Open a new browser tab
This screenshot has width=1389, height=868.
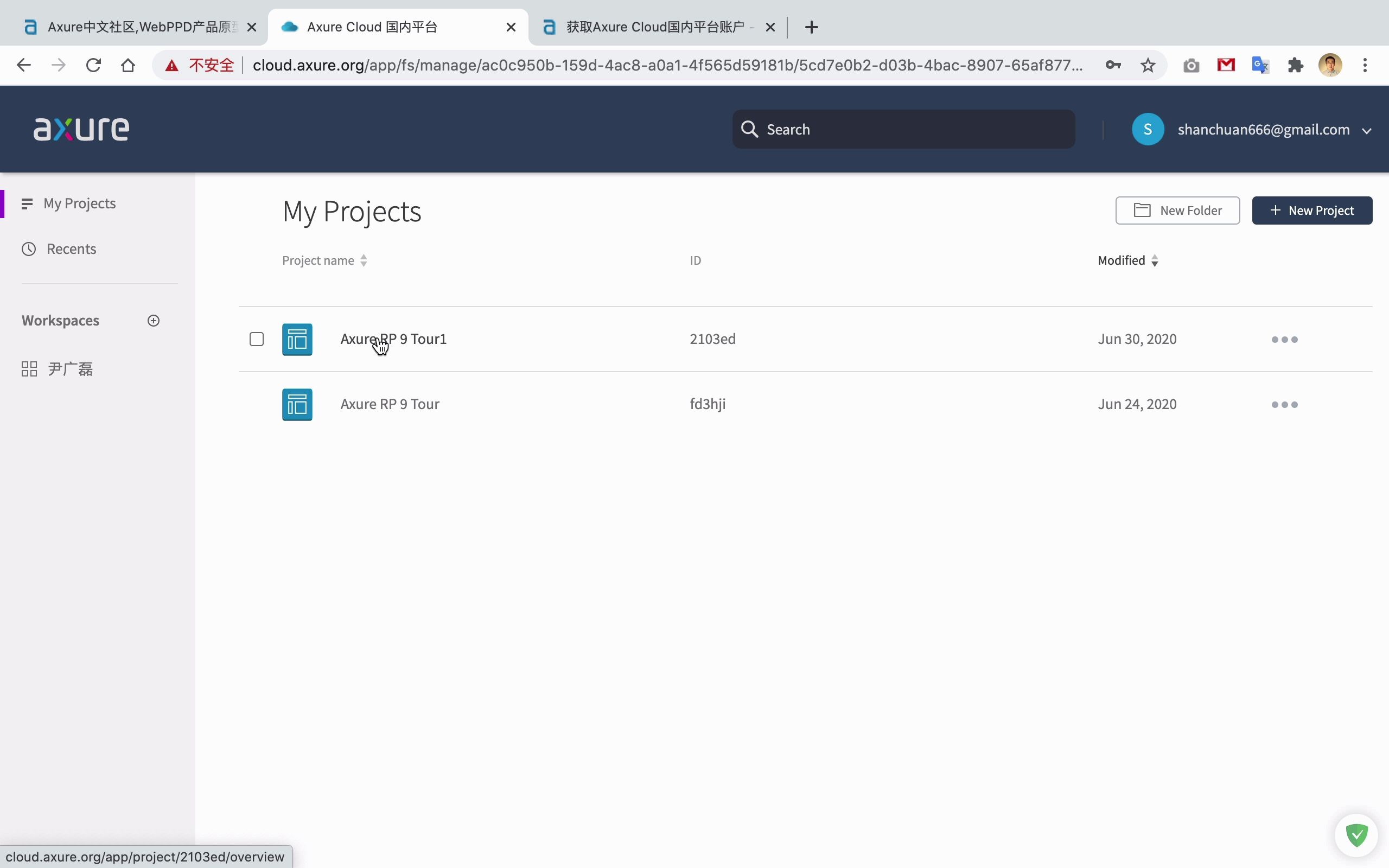pyautogui.click(x=811, y=27)
